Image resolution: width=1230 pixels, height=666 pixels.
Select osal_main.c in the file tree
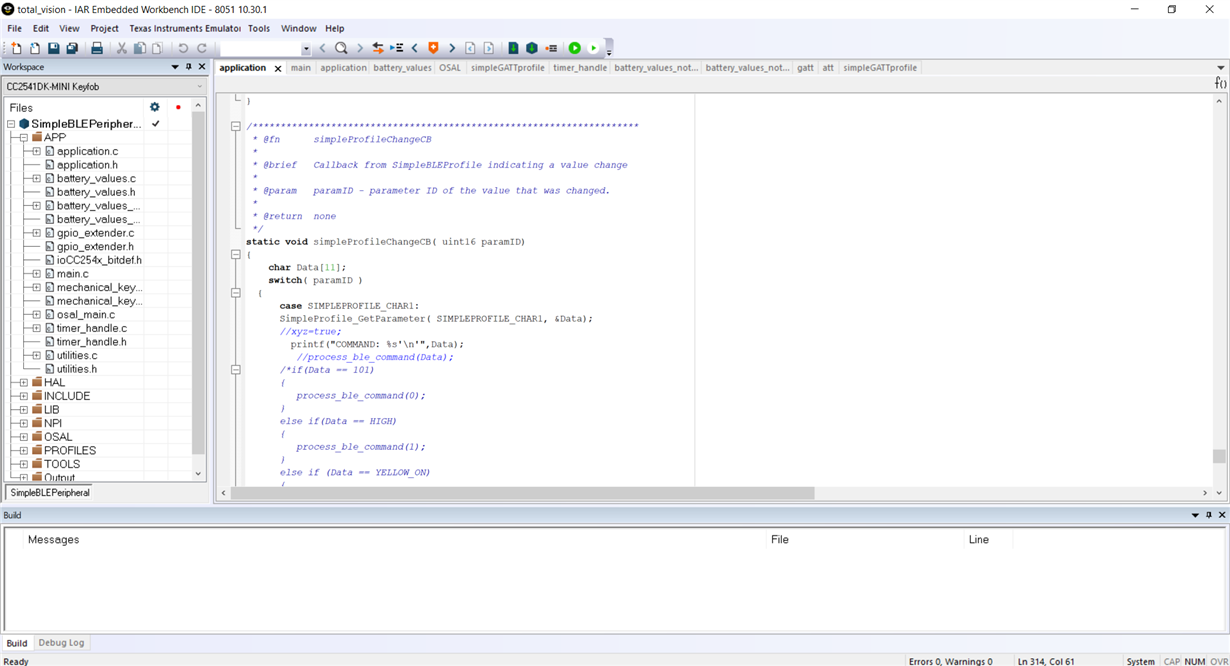(x=86, y=315)
